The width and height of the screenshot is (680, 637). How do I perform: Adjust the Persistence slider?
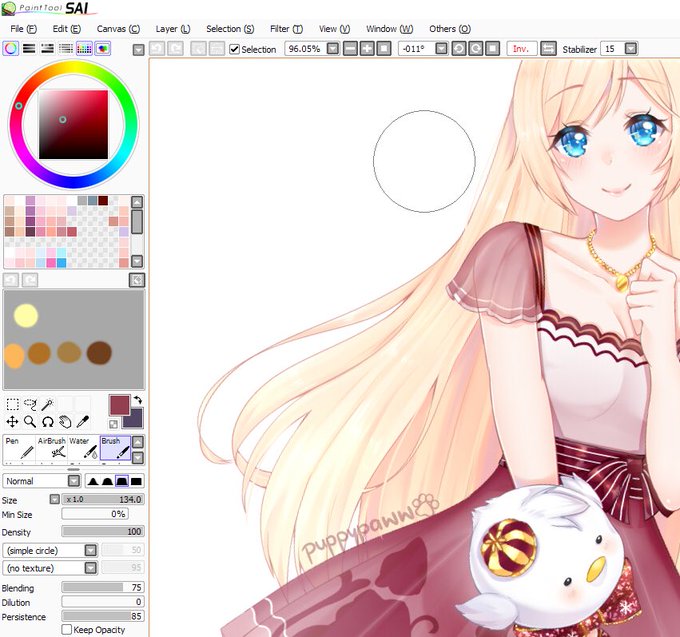(x=103, y=616)
